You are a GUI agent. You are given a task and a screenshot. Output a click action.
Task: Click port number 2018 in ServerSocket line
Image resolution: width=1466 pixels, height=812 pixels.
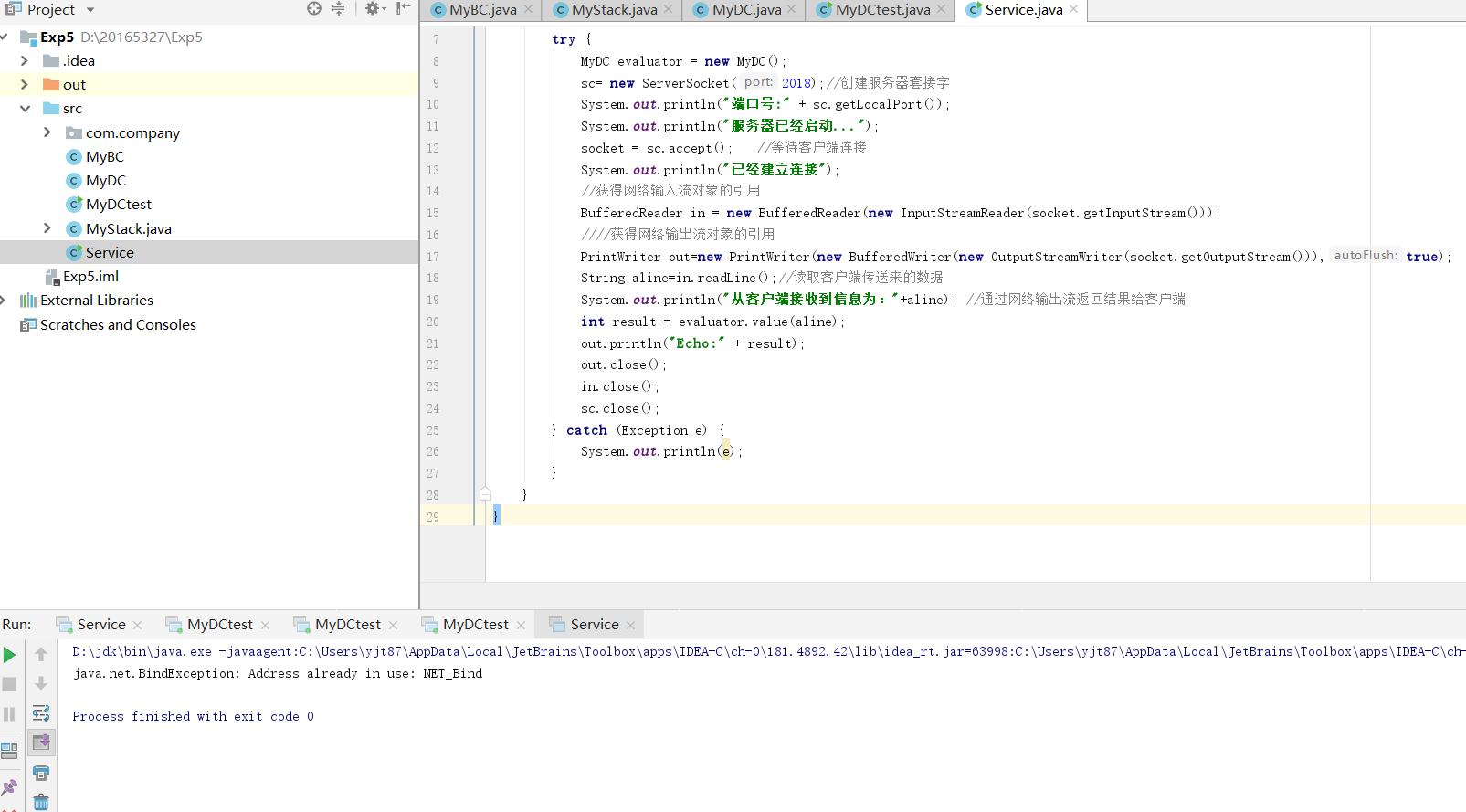[x=796, y=83]
